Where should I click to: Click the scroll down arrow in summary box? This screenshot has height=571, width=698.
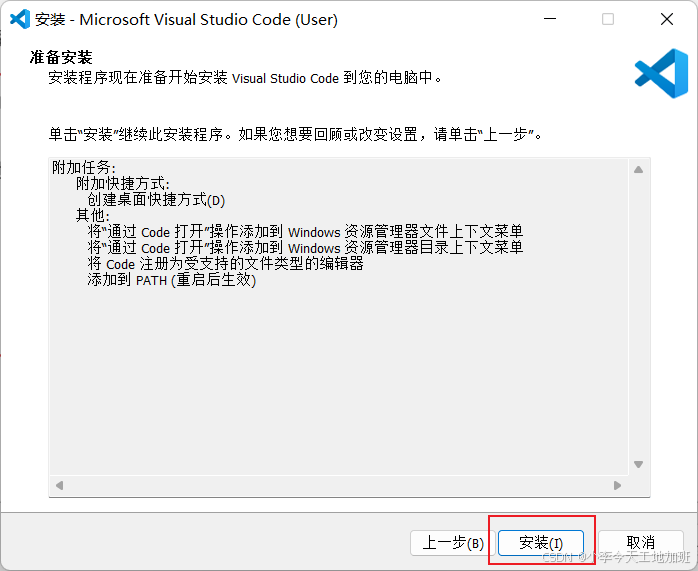point(638,464)
